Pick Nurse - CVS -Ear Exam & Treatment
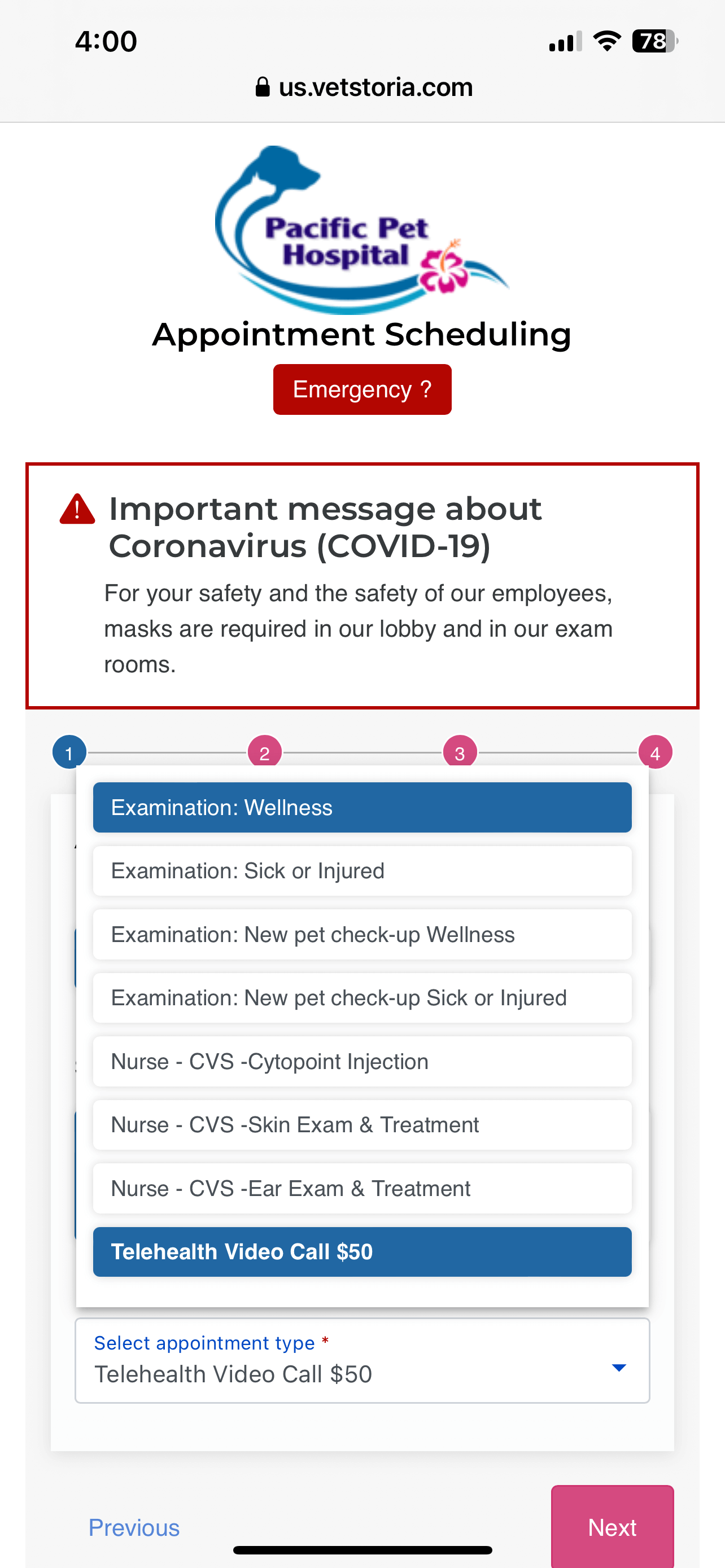 pos(362,1188)
